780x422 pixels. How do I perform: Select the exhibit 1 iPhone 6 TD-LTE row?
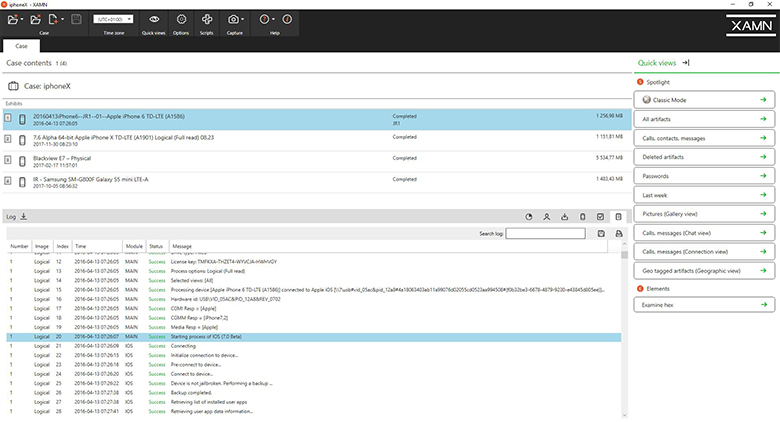317,119
